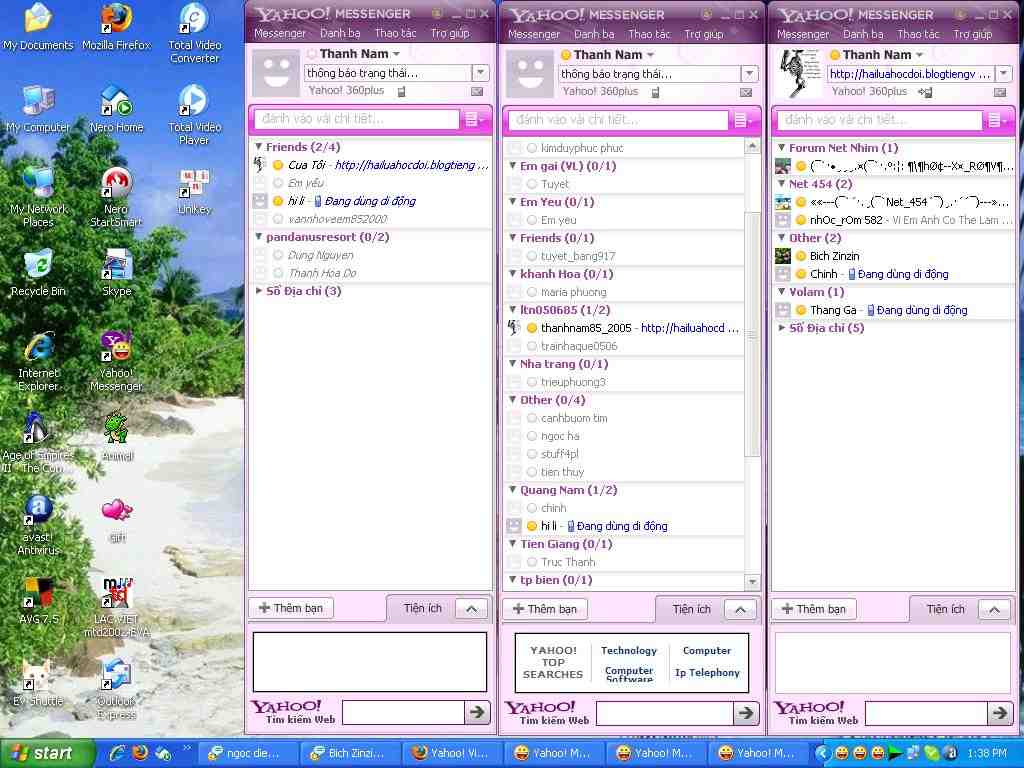Switch to ngoc die... taskbar window

pyautogui.click(x=247, y=754)
